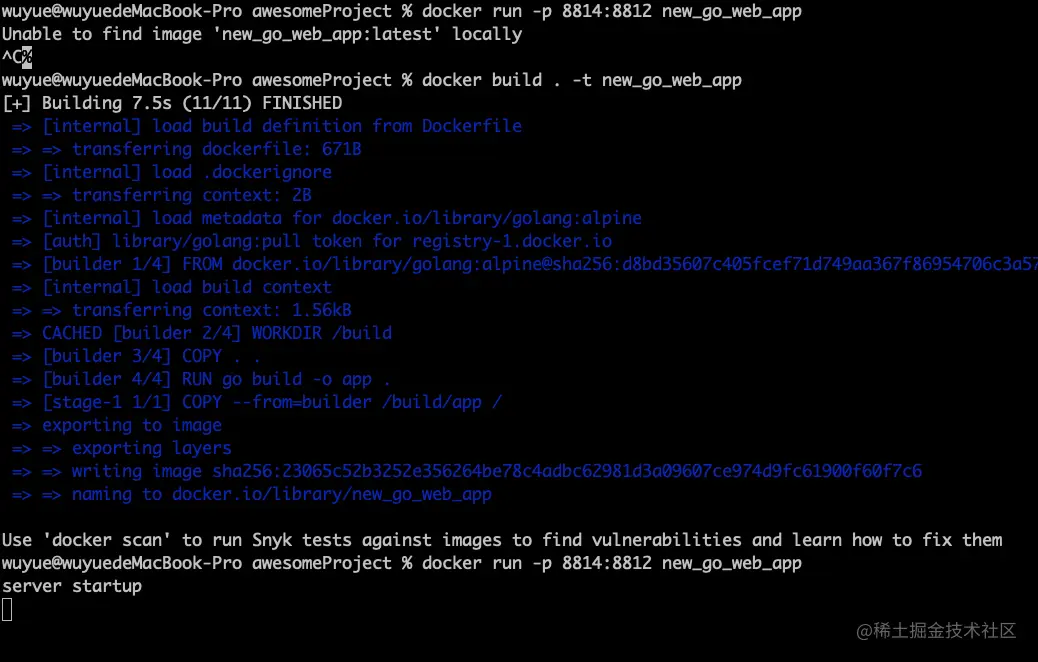1038x662 pixels.
Task: Click 'Unable to find image' error line
Action: click(262, 34)
